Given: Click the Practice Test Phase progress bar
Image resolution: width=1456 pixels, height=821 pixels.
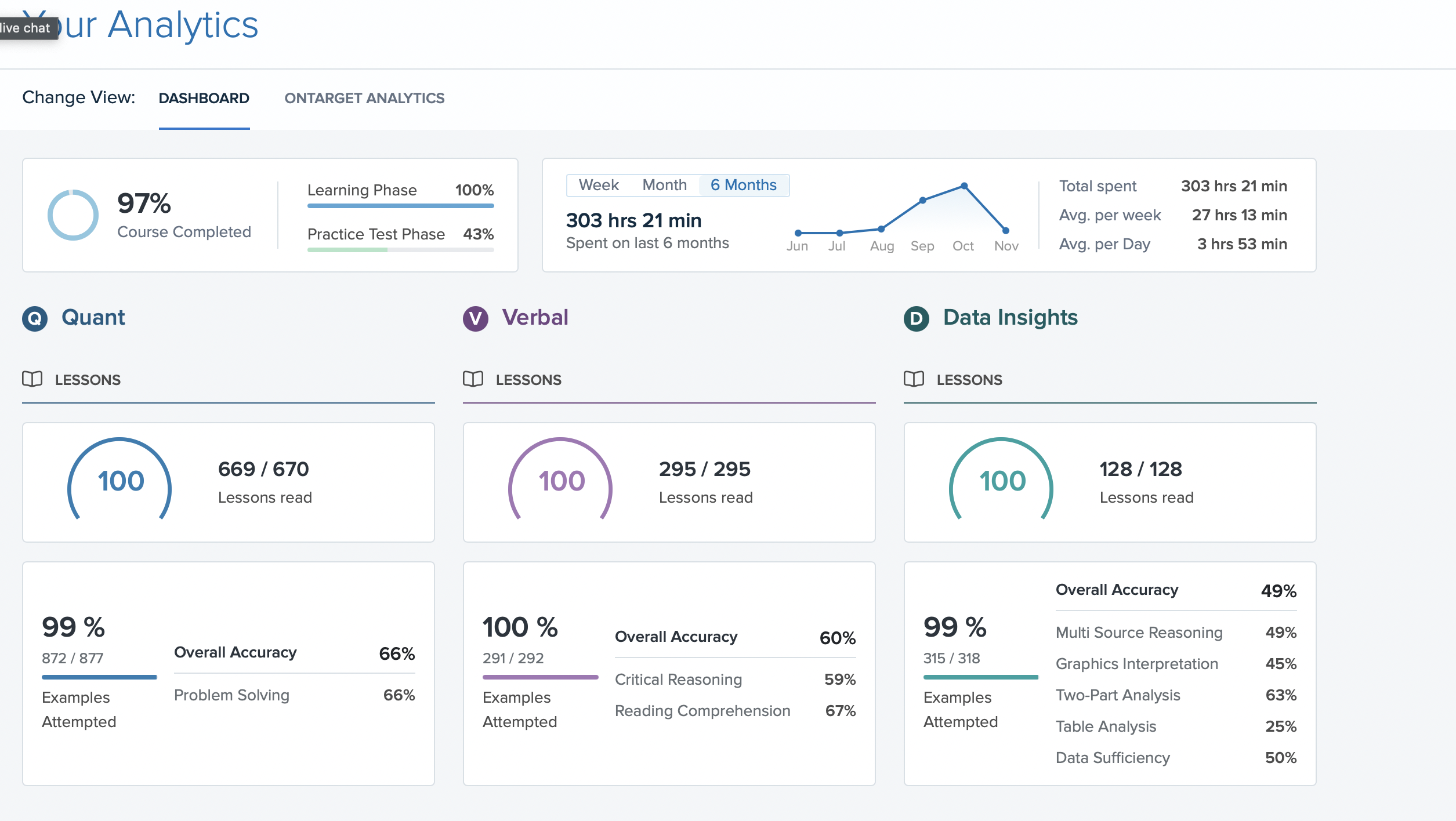Looking at the screenshot, I should coord(400,250).
